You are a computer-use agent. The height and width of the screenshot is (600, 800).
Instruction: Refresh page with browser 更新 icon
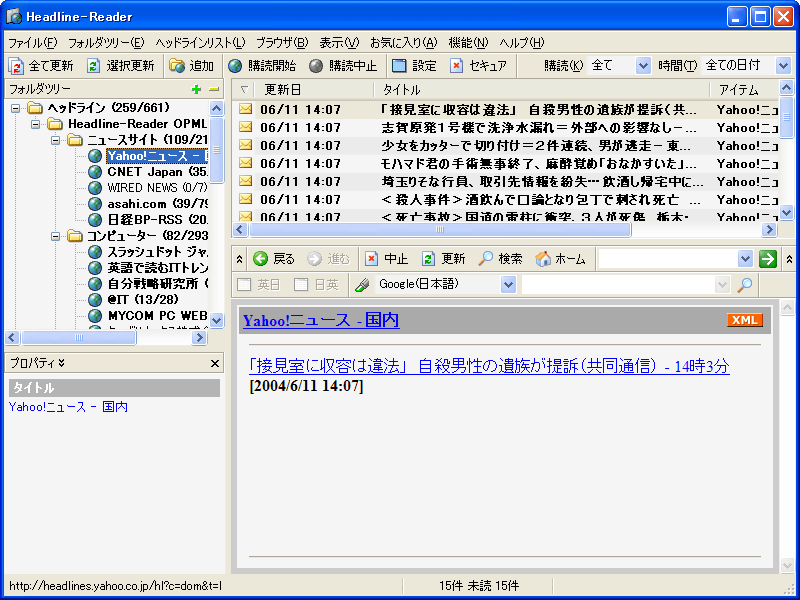[428, 259]
